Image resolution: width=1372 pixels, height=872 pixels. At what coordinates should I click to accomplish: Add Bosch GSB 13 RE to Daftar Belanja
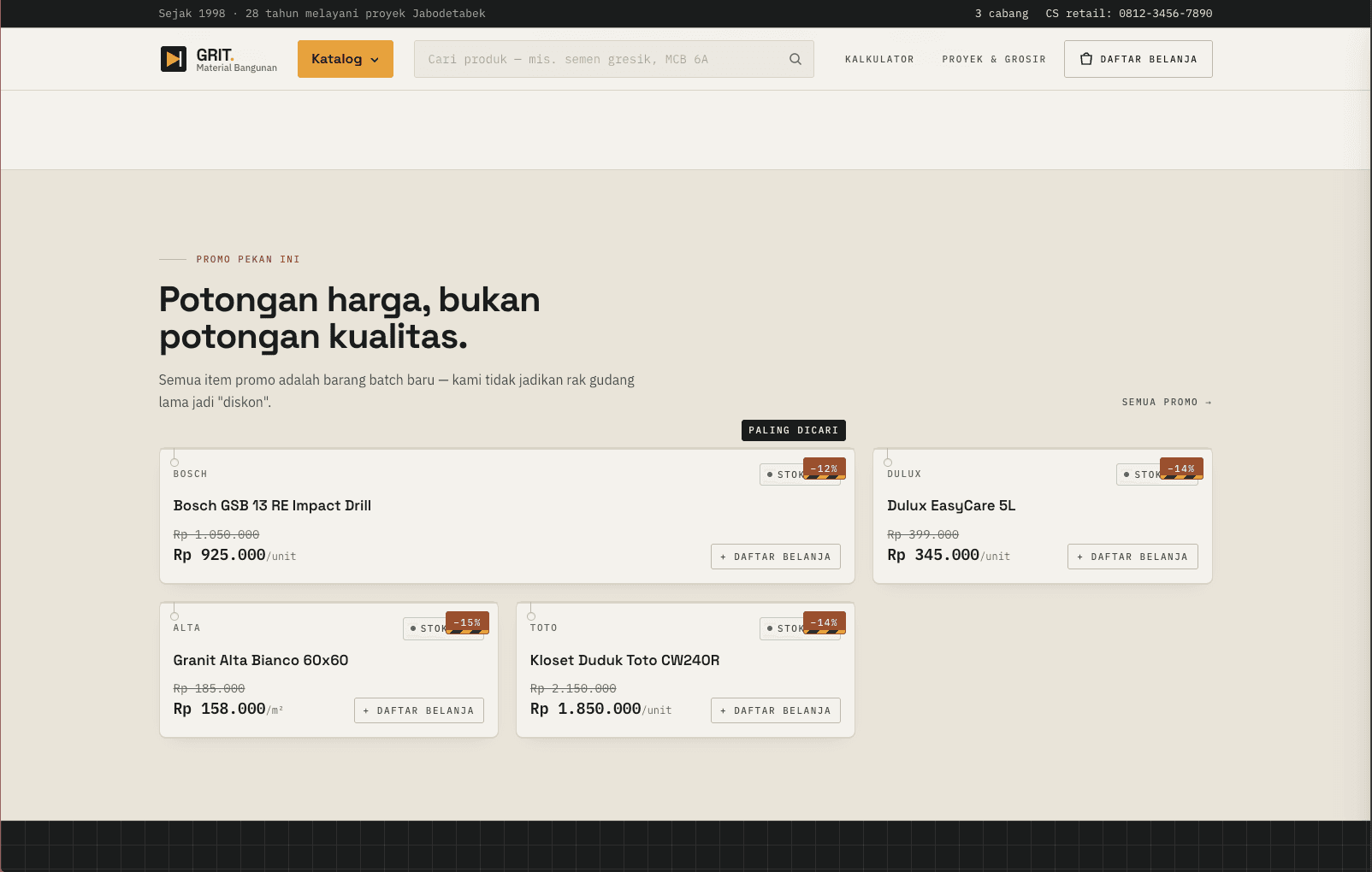(776, 557)
